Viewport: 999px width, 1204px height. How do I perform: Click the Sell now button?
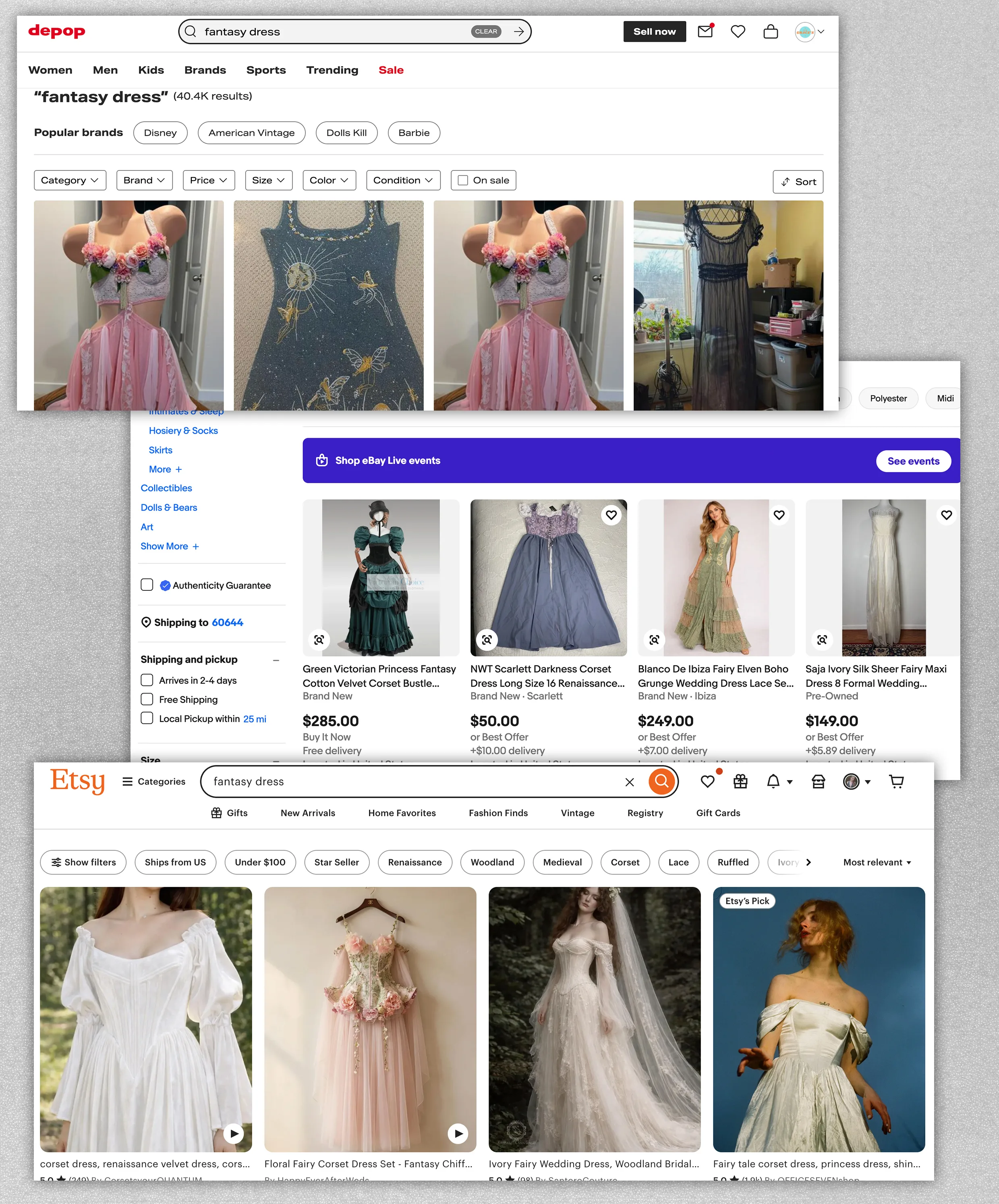point(655,31)
